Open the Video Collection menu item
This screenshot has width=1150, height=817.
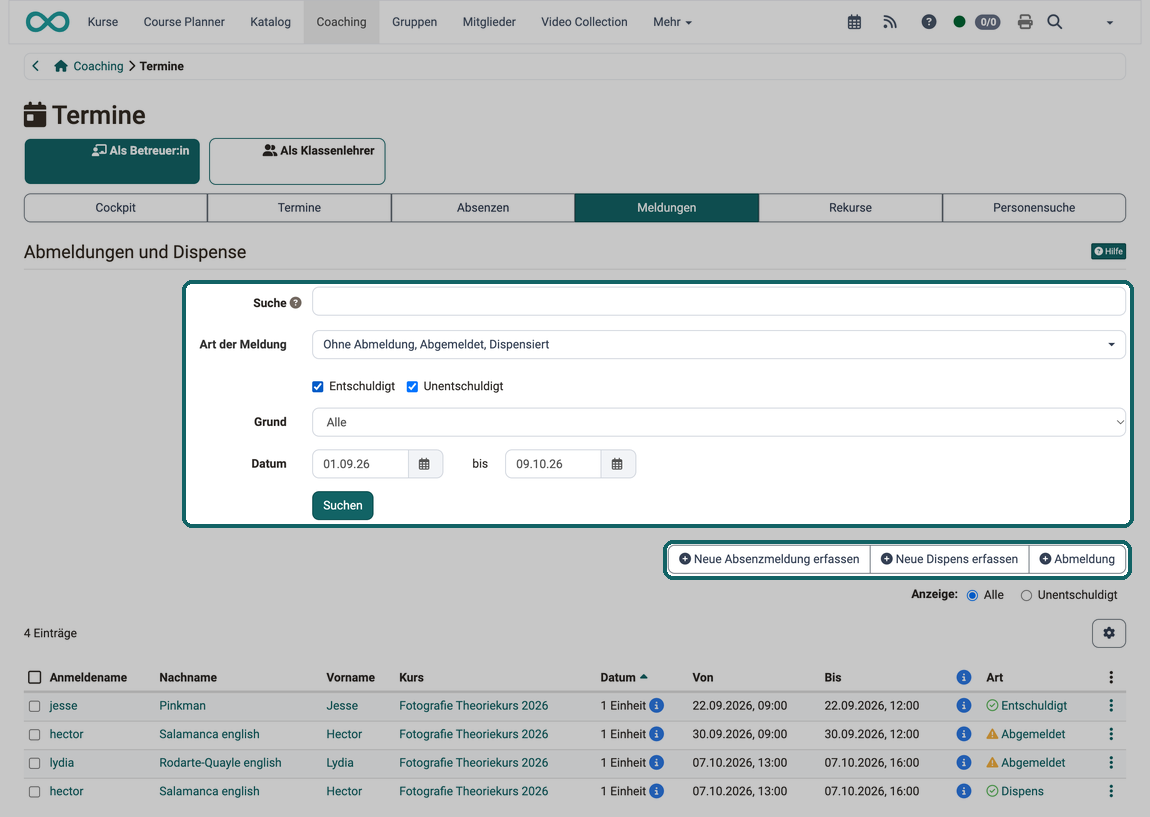tap(585, 22)
